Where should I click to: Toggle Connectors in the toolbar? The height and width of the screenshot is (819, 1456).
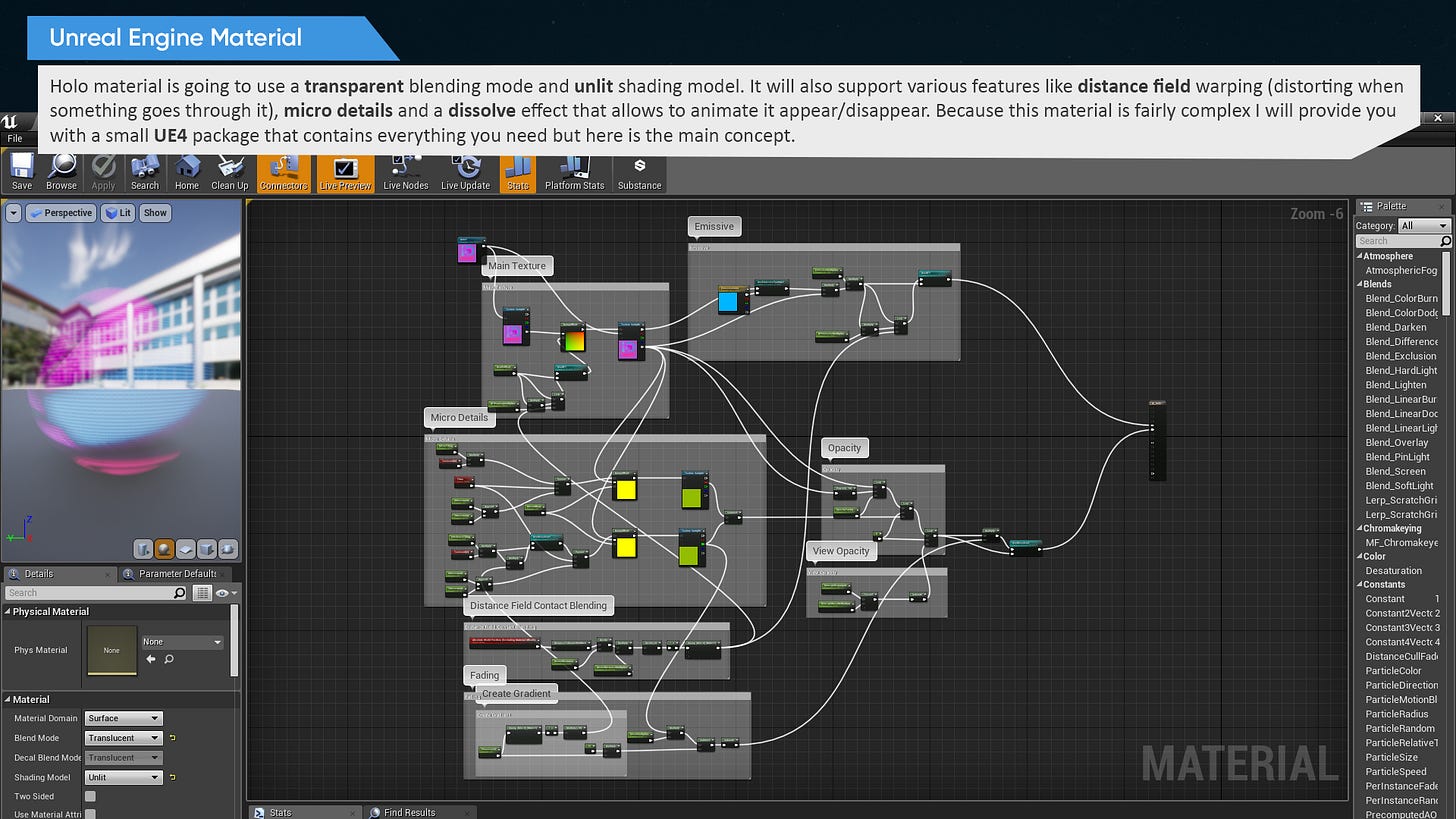click(x=284, y=172)
